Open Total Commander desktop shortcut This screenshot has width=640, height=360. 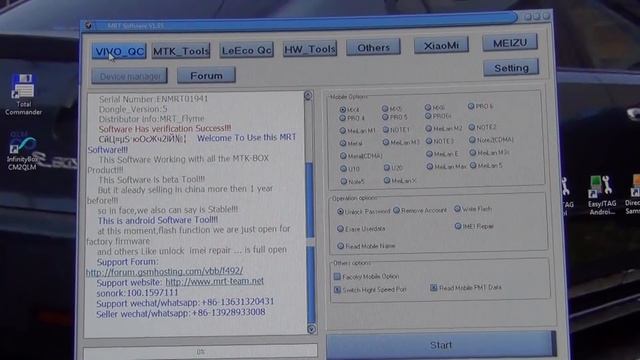pos(23,94)
